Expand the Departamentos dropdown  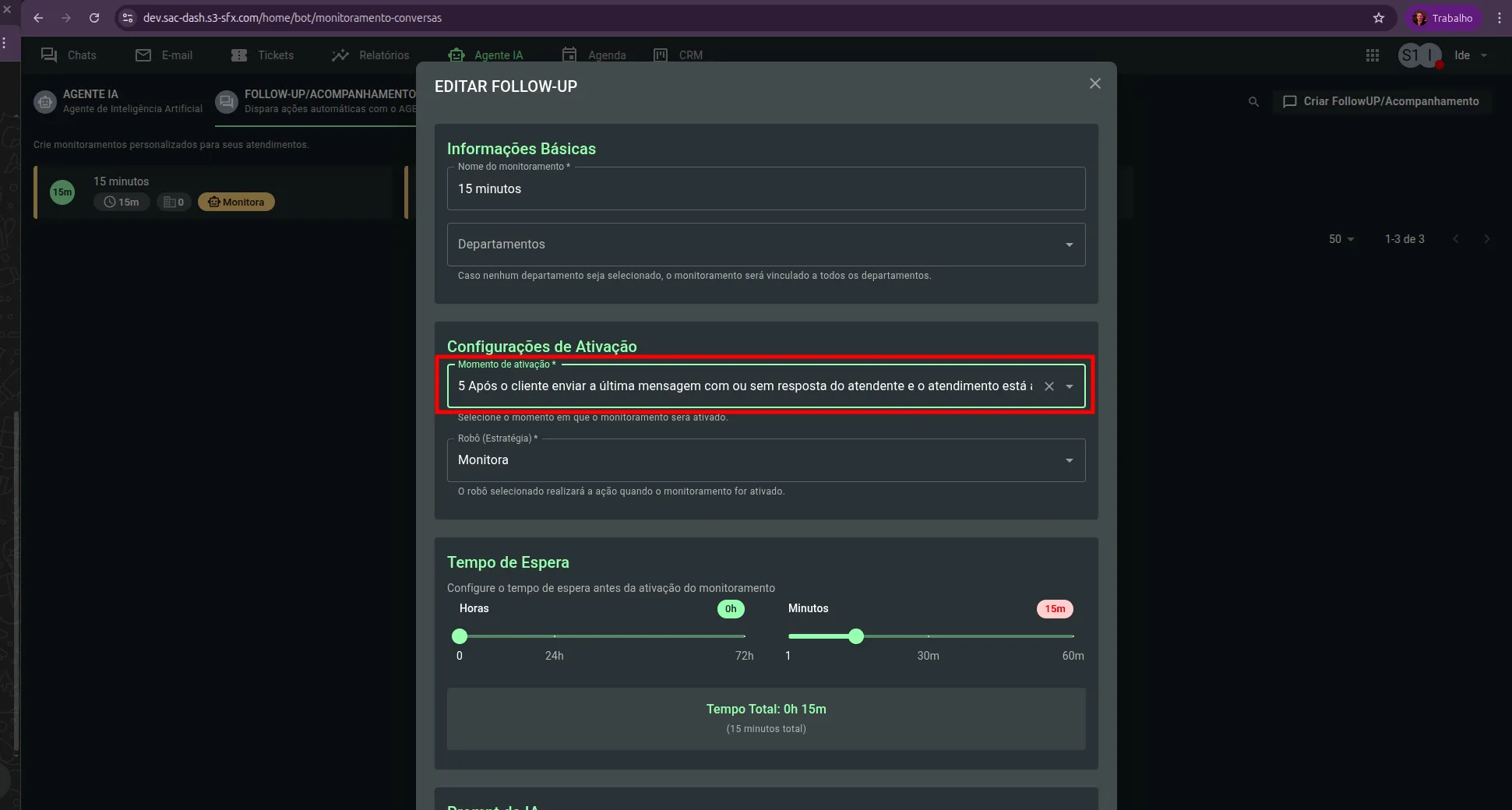[1069, 245]
